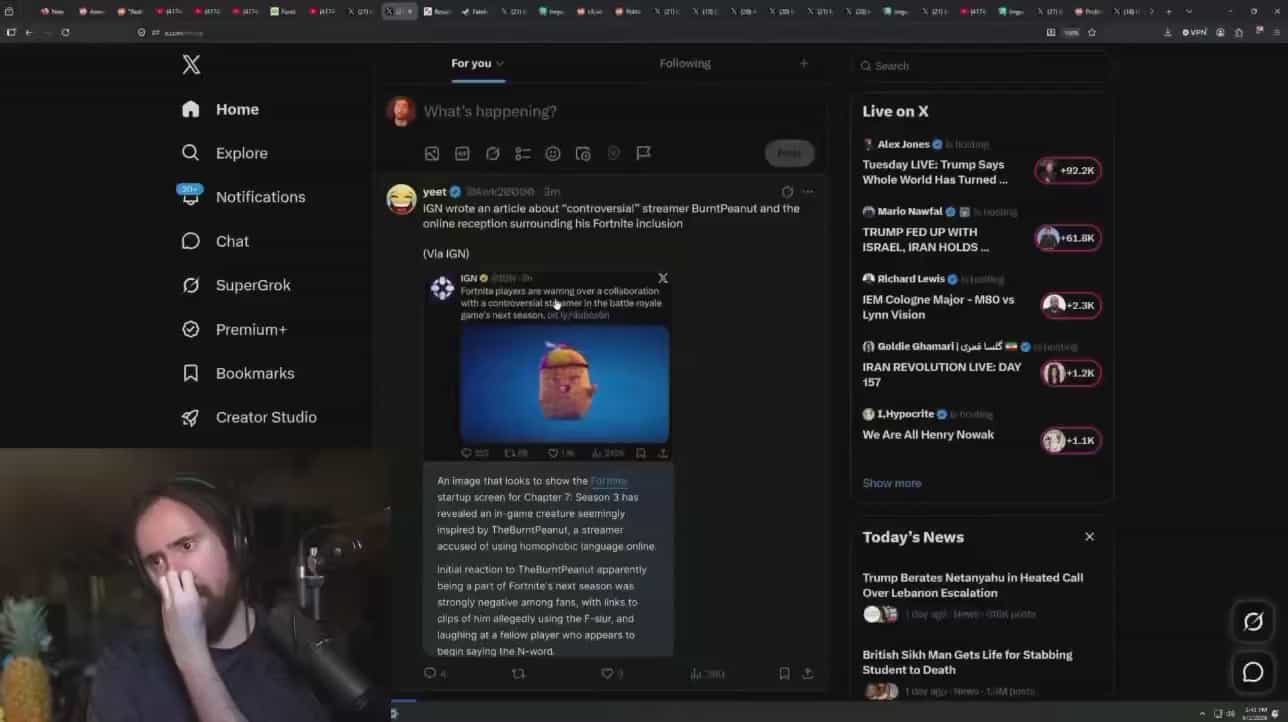The height and width of the screenshot is (722, 1288).
Task: Add a GIF to the new post
Action: [x=462, y=153]
